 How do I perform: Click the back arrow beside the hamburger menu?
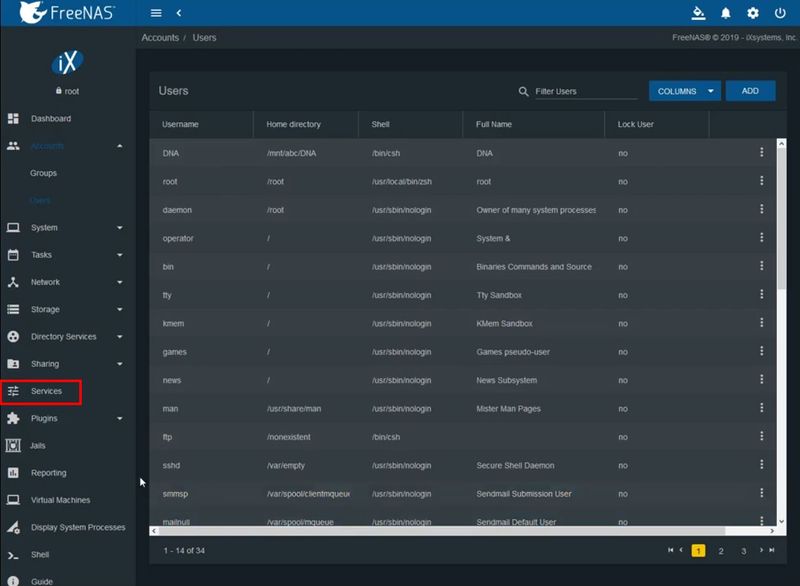(179, 13)
